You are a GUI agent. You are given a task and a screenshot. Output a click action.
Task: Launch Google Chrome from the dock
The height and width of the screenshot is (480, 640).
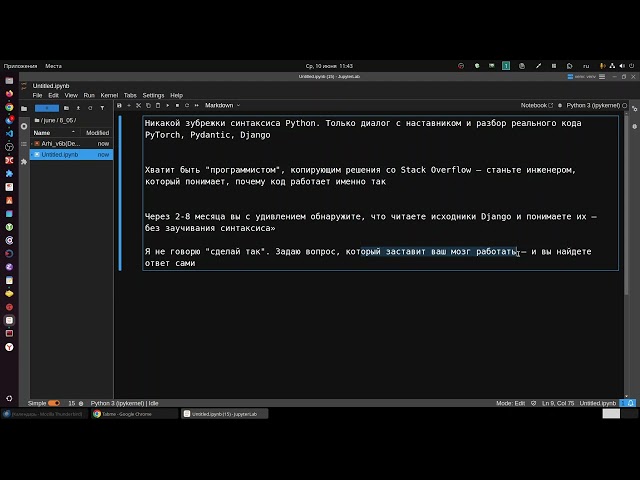point(9,107)
